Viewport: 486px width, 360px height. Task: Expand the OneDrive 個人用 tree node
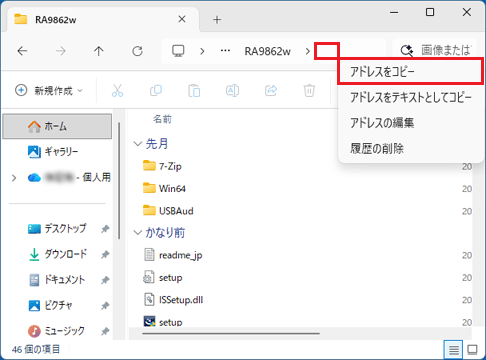tap(14, 178)
